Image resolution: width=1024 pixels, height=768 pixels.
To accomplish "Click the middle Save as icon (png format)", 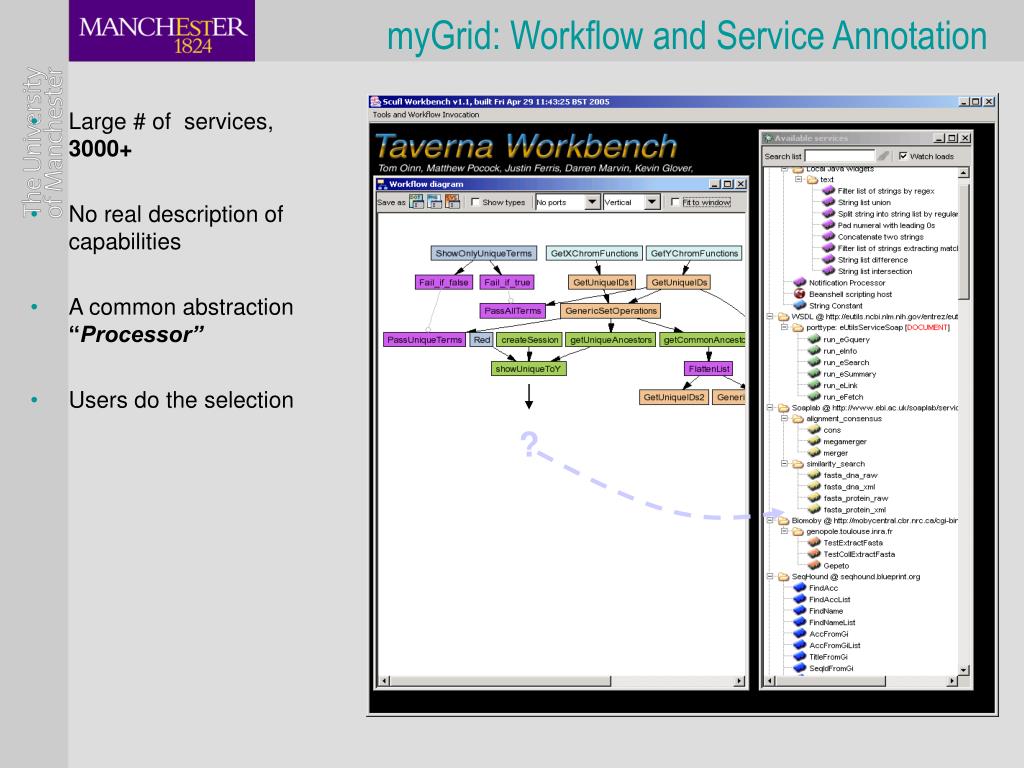I will coord(434,201).
